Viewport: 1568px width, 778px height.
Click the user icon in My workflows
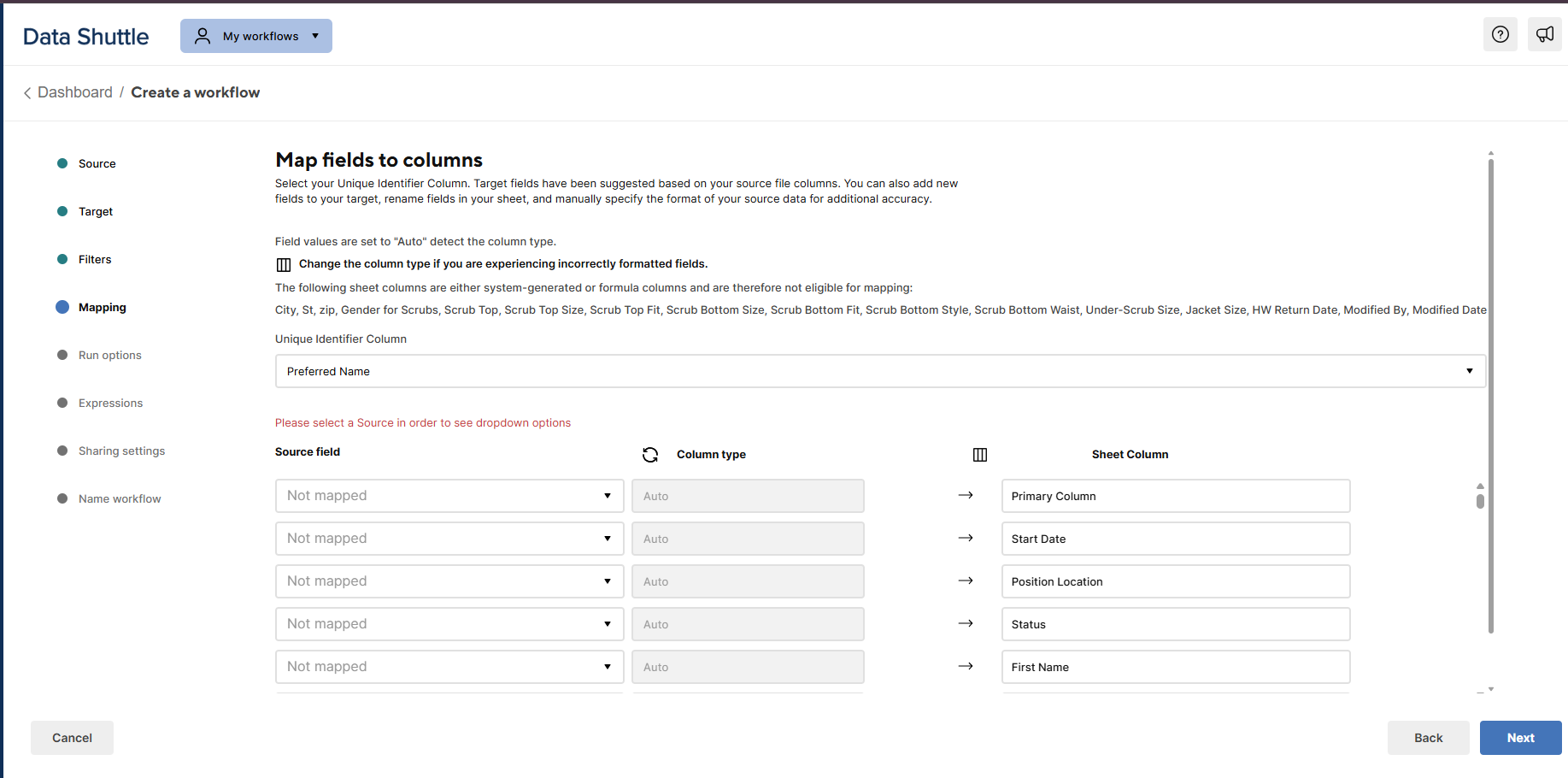[203, 36]
